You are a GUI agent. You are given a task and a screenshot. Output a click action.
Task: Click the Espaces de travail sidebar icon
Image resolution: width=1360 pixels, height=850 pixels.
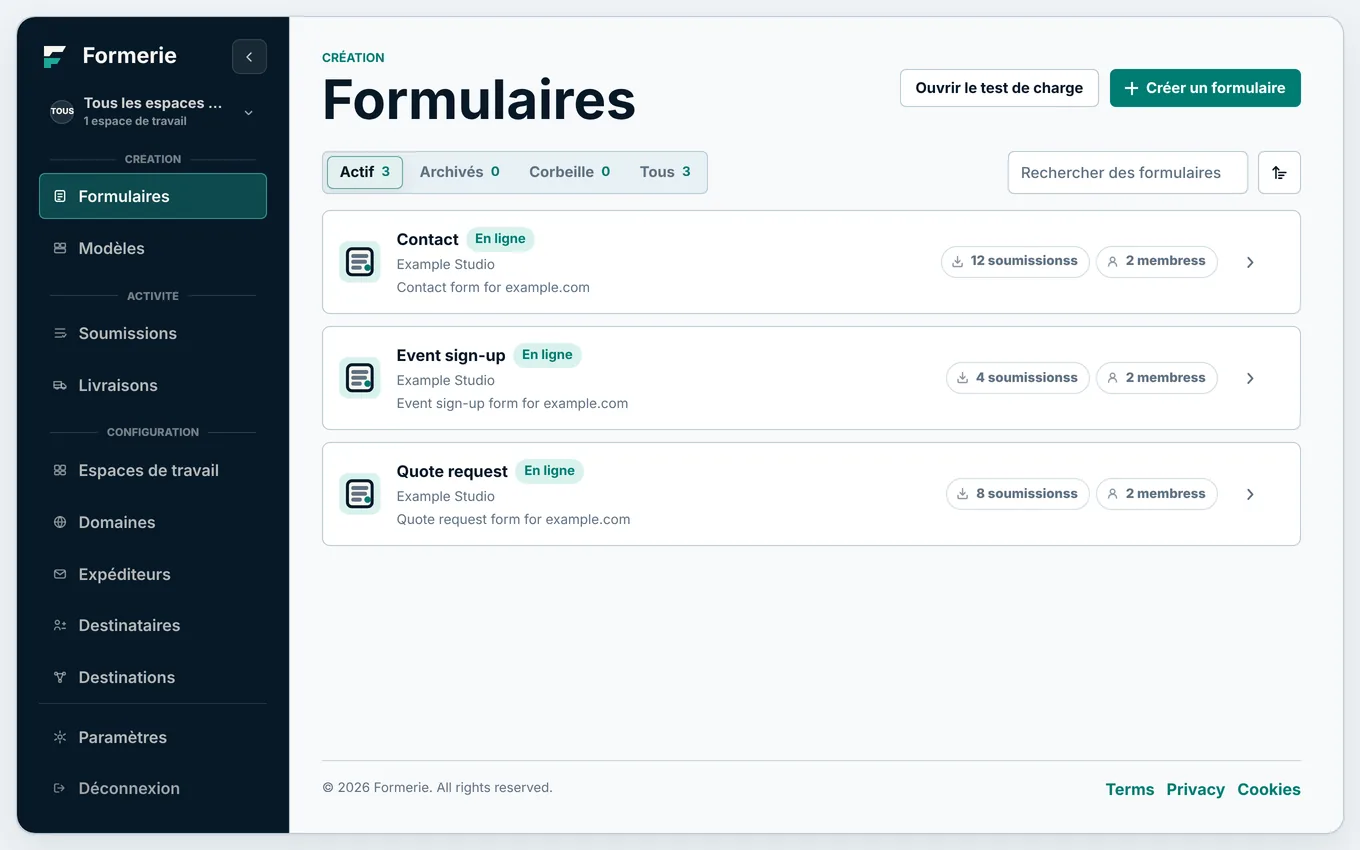point(60,470)
